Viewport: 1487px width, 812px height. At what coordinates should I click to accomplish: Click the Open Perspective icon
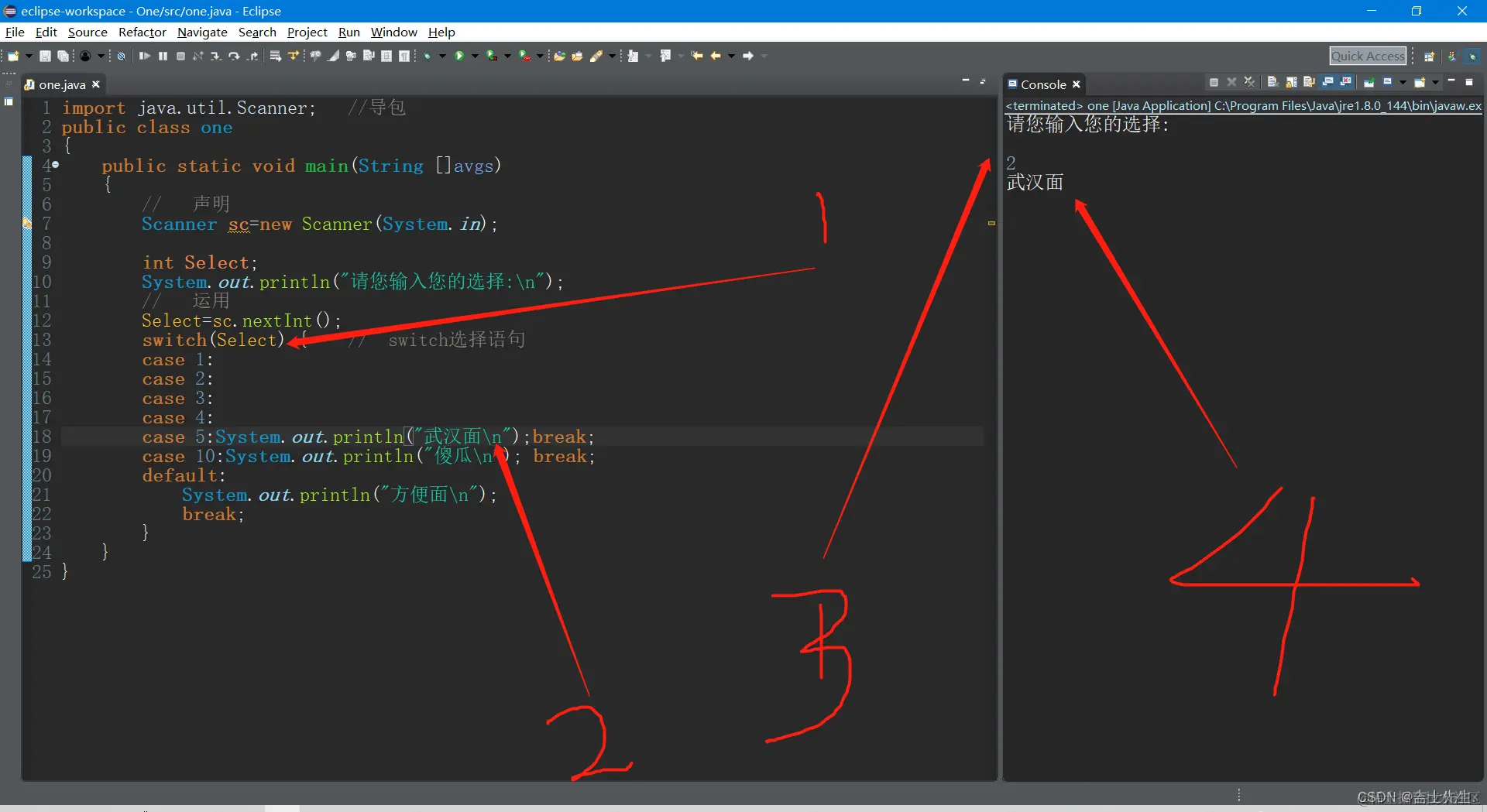click(1430, 56)
